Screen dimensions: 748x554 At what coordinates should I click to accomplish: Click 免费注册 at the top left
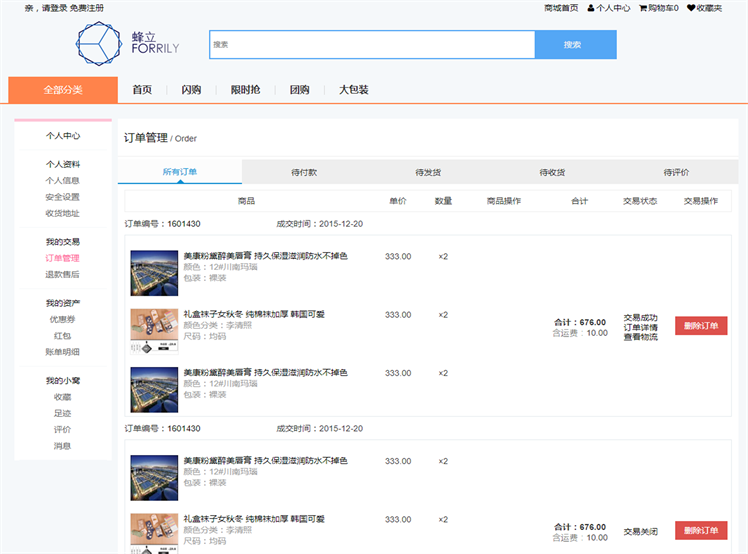[85, 8]
